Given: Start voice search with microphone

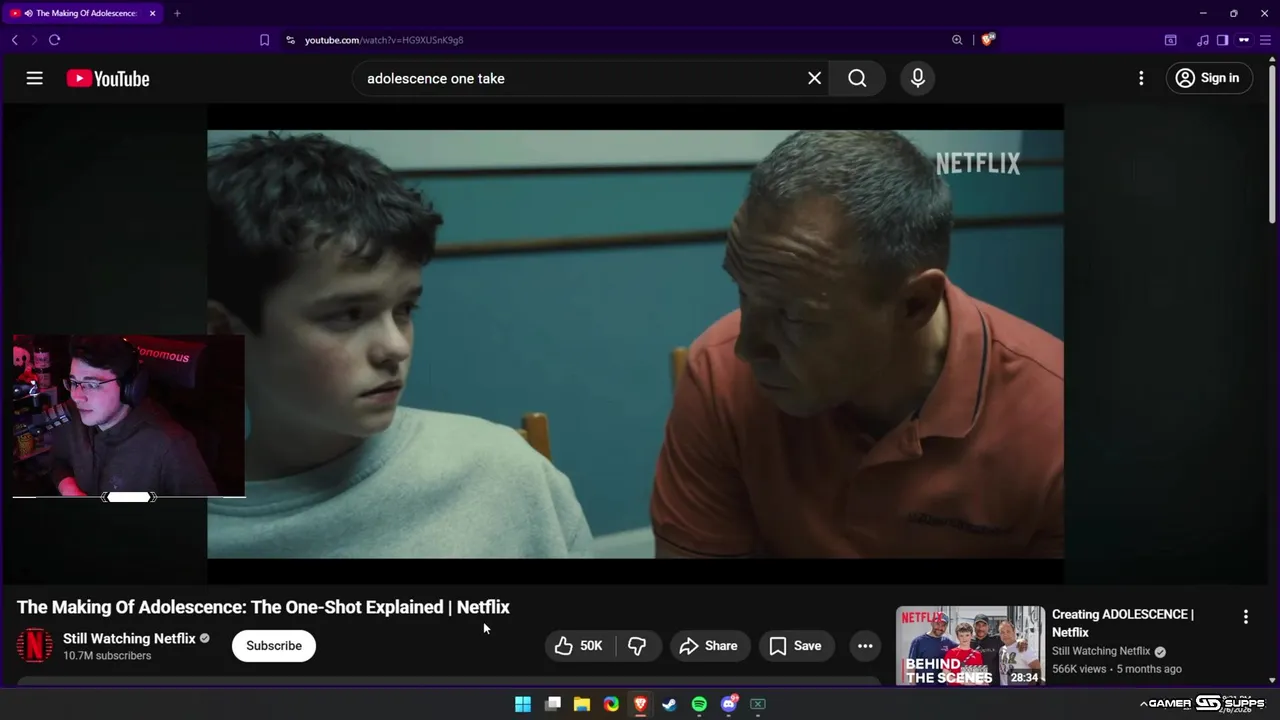Looking at the screenshot, I should click(918, 78).
